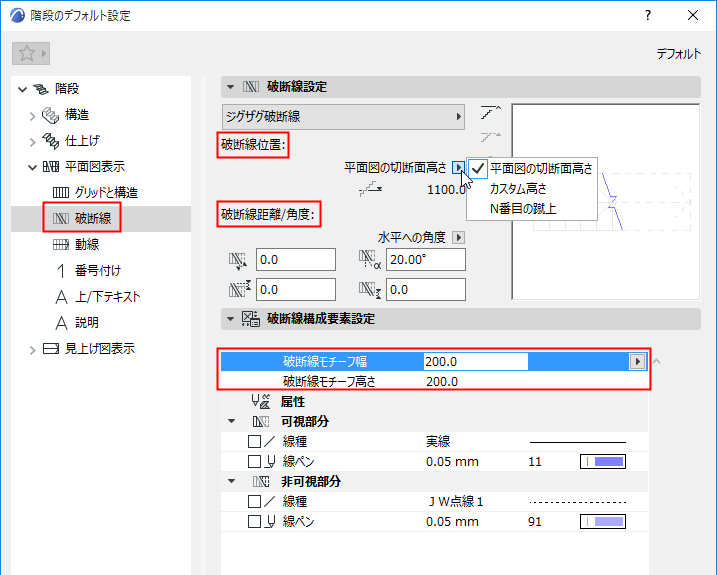717x575 pixels.
Task: Select グリッドと構造 in the tree
Action: pyautogui.click(x=107, y=193)
